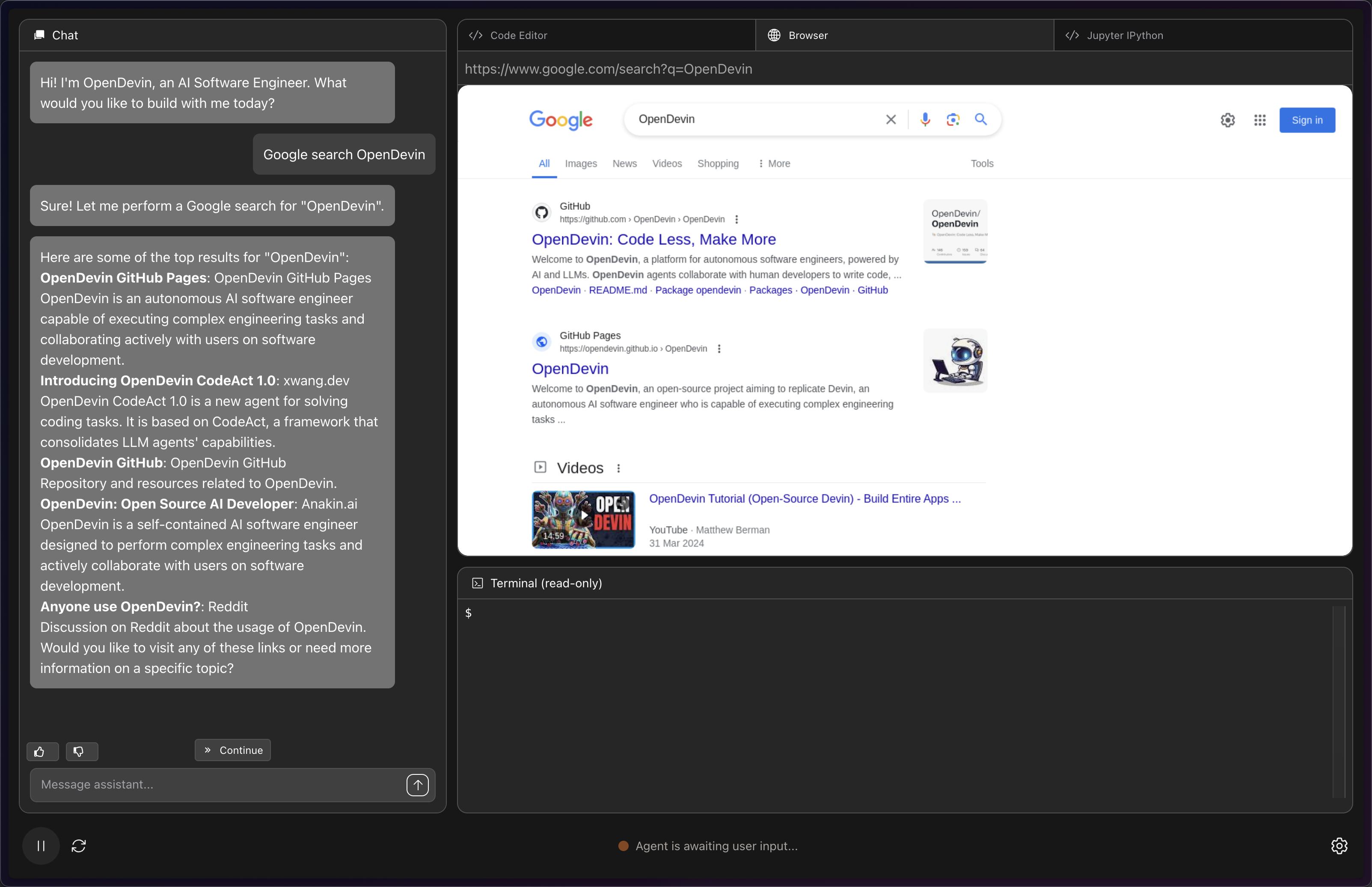Screen dimensions: 1372x887
Task: Select the Videos search tab
Action: 667,164
